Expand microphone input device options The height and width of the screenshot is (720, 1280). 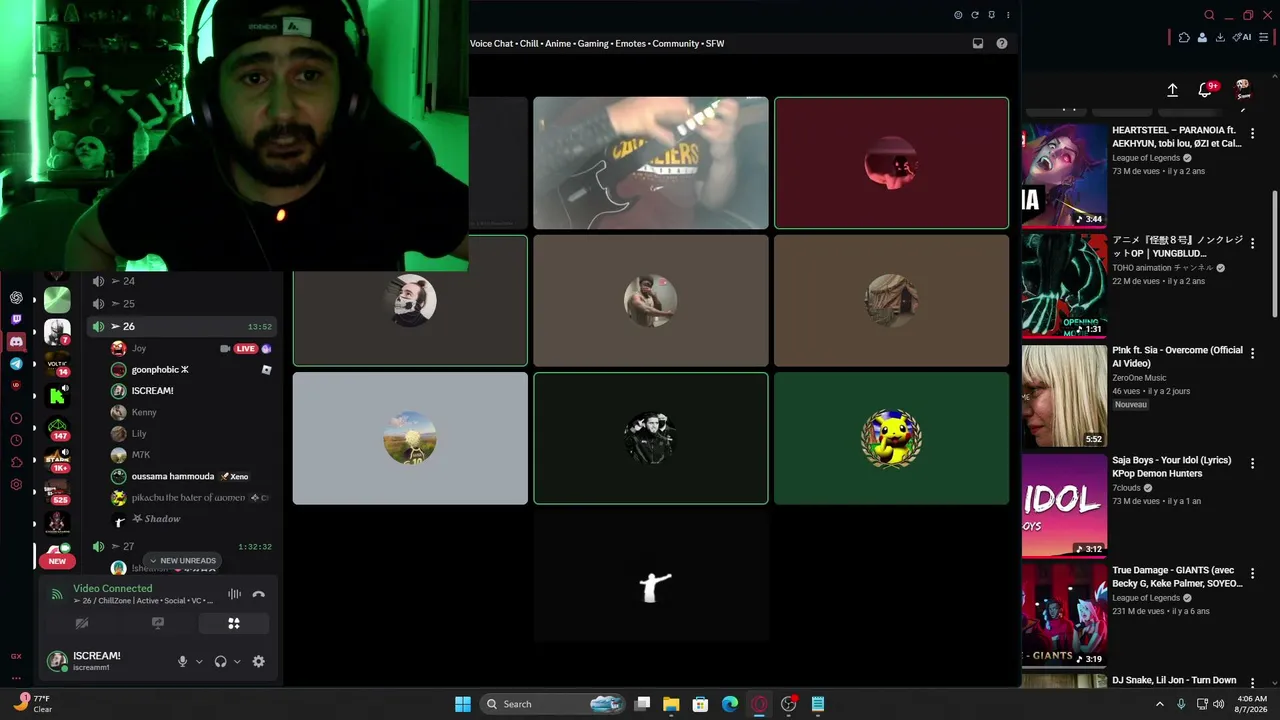coord(199,661)
